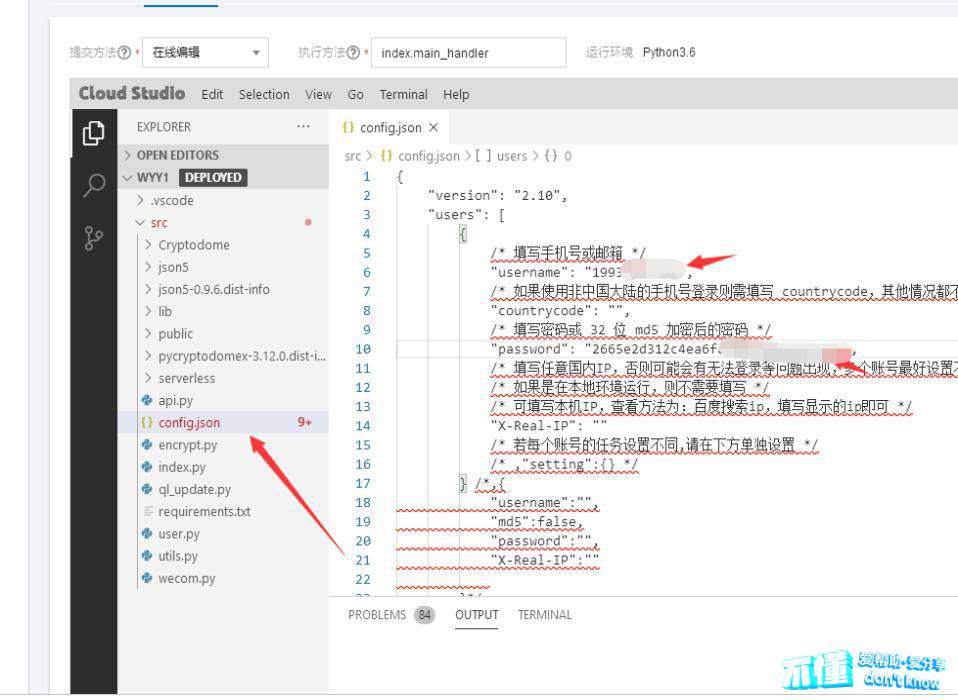Open api.py in the explorer
Screen dimensions: 958x700
223,400
